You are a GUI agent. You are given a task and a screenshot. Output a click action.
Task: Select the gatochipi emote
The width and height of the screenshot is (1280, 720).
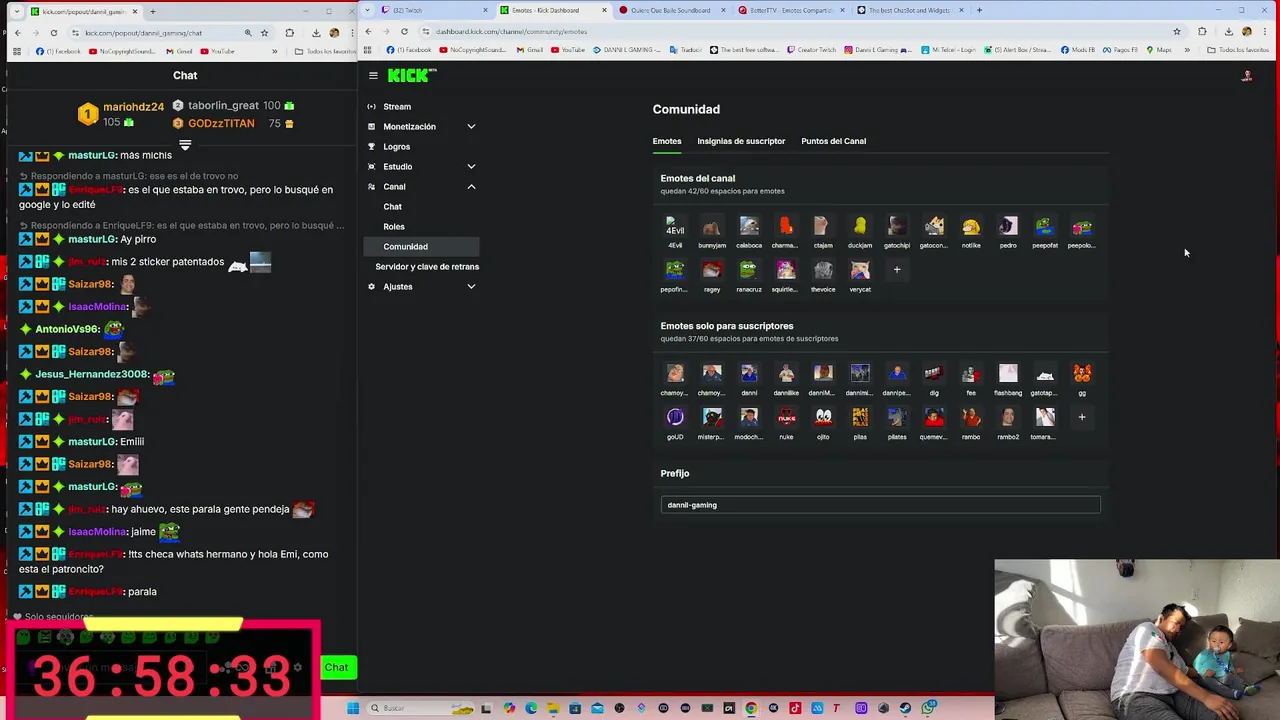click(897, 231)
